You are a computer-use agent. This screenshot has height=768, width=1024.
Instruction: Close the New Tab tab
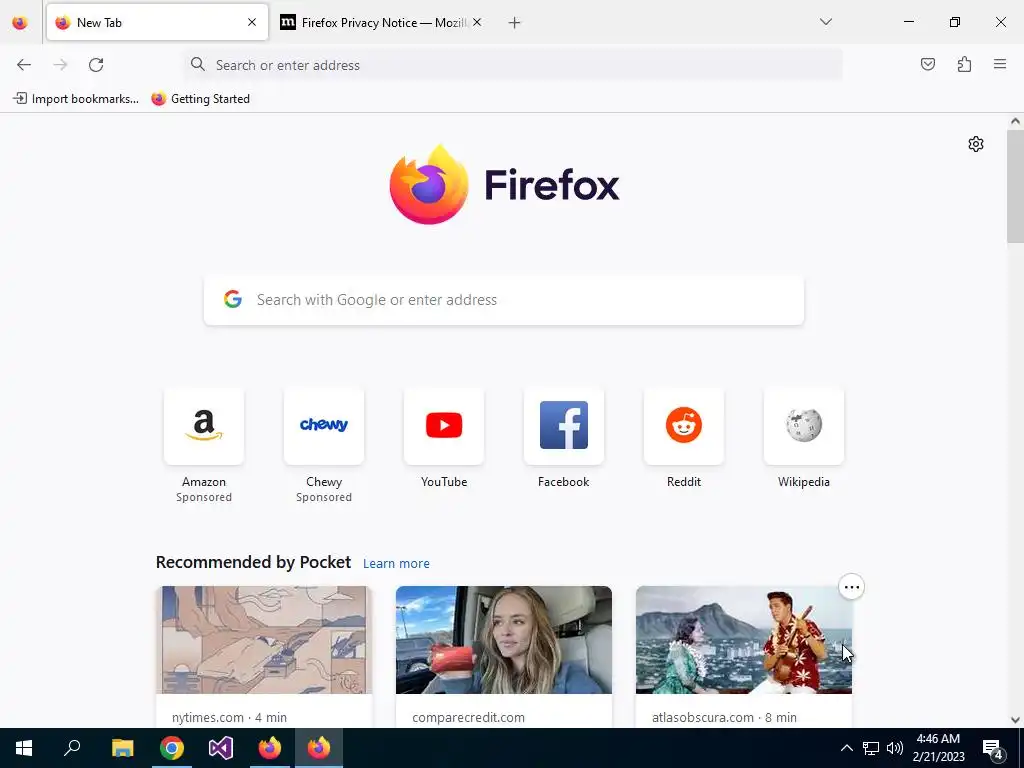(252, 22)
